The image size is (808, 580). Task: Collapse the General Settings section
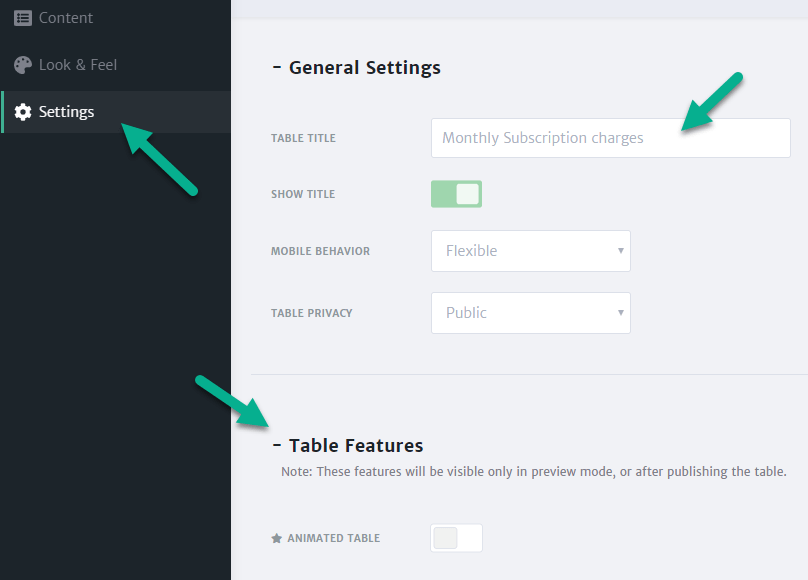[277, 67]
